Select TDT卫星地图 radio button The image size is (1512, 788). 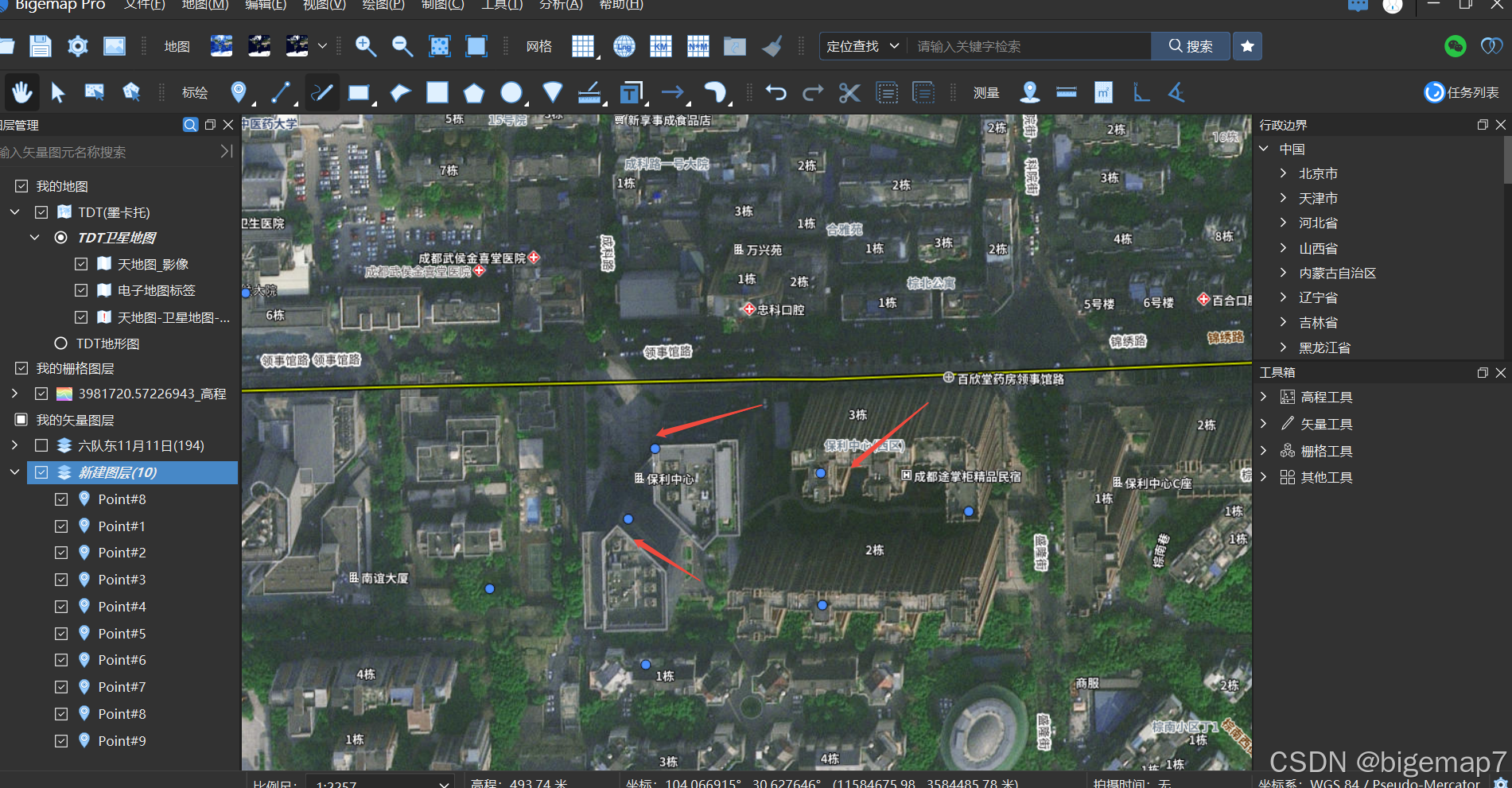pos(60,238)
